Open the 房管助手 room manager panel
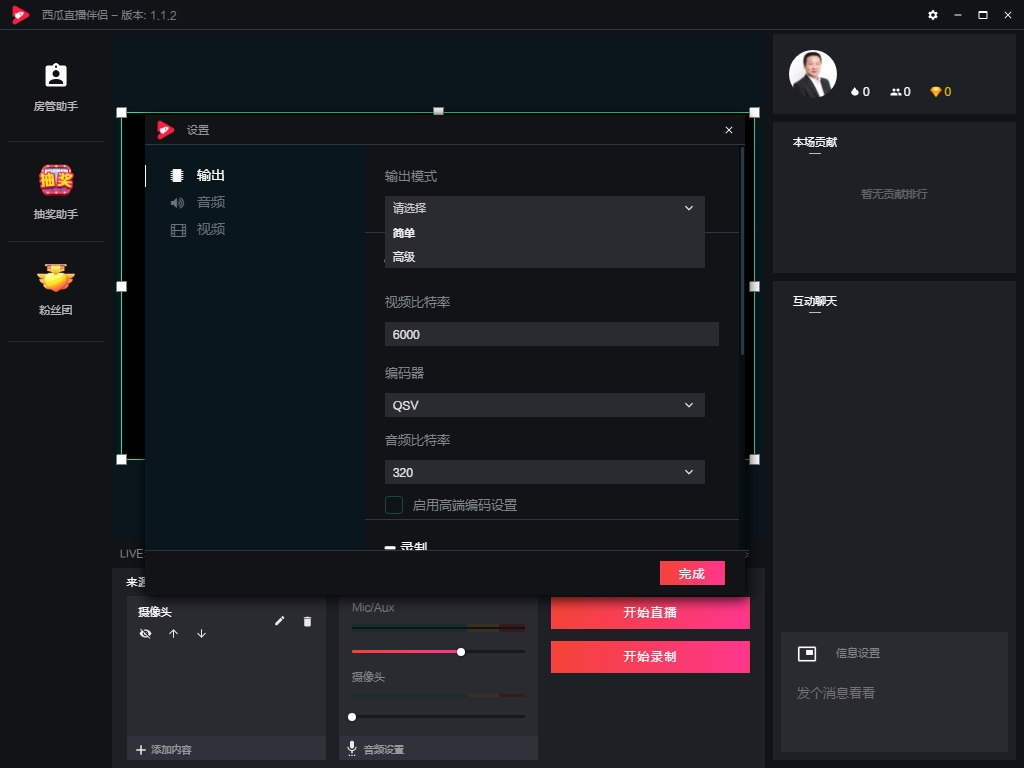Screen dimensions: 1024x768 tap(55, 88)
